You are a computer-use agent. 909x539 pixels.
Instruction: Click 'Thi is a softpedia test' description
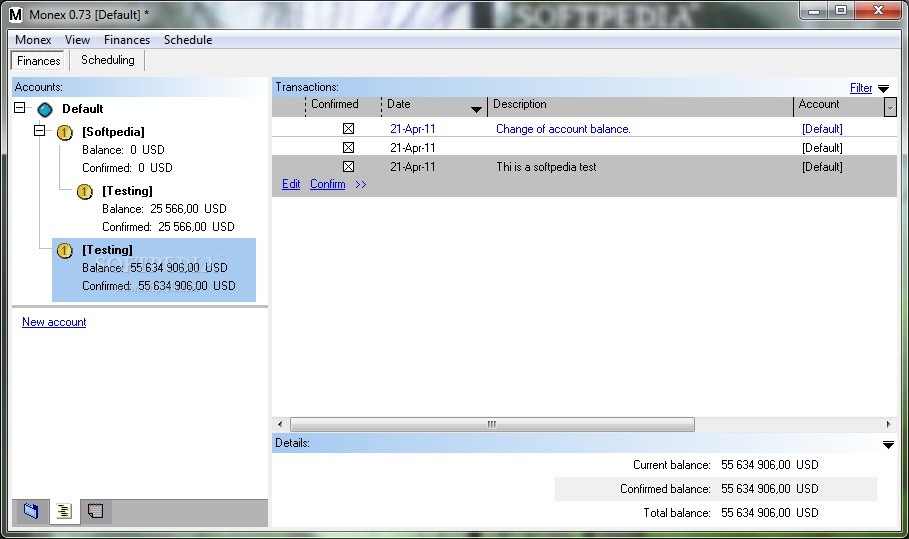(546, 167)
